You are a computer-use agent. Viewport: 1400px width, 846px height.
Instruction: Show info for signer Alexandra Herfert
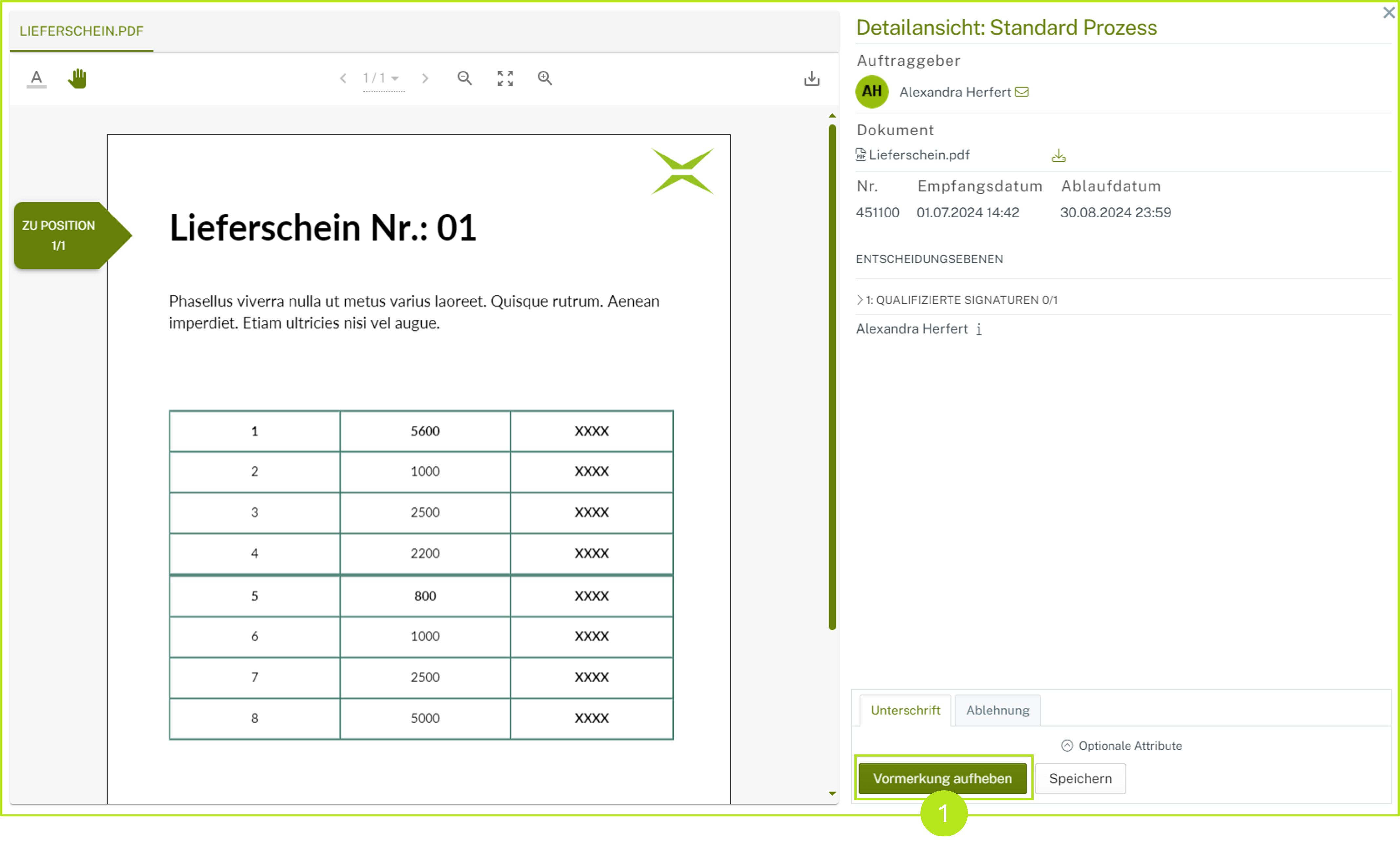979,329
